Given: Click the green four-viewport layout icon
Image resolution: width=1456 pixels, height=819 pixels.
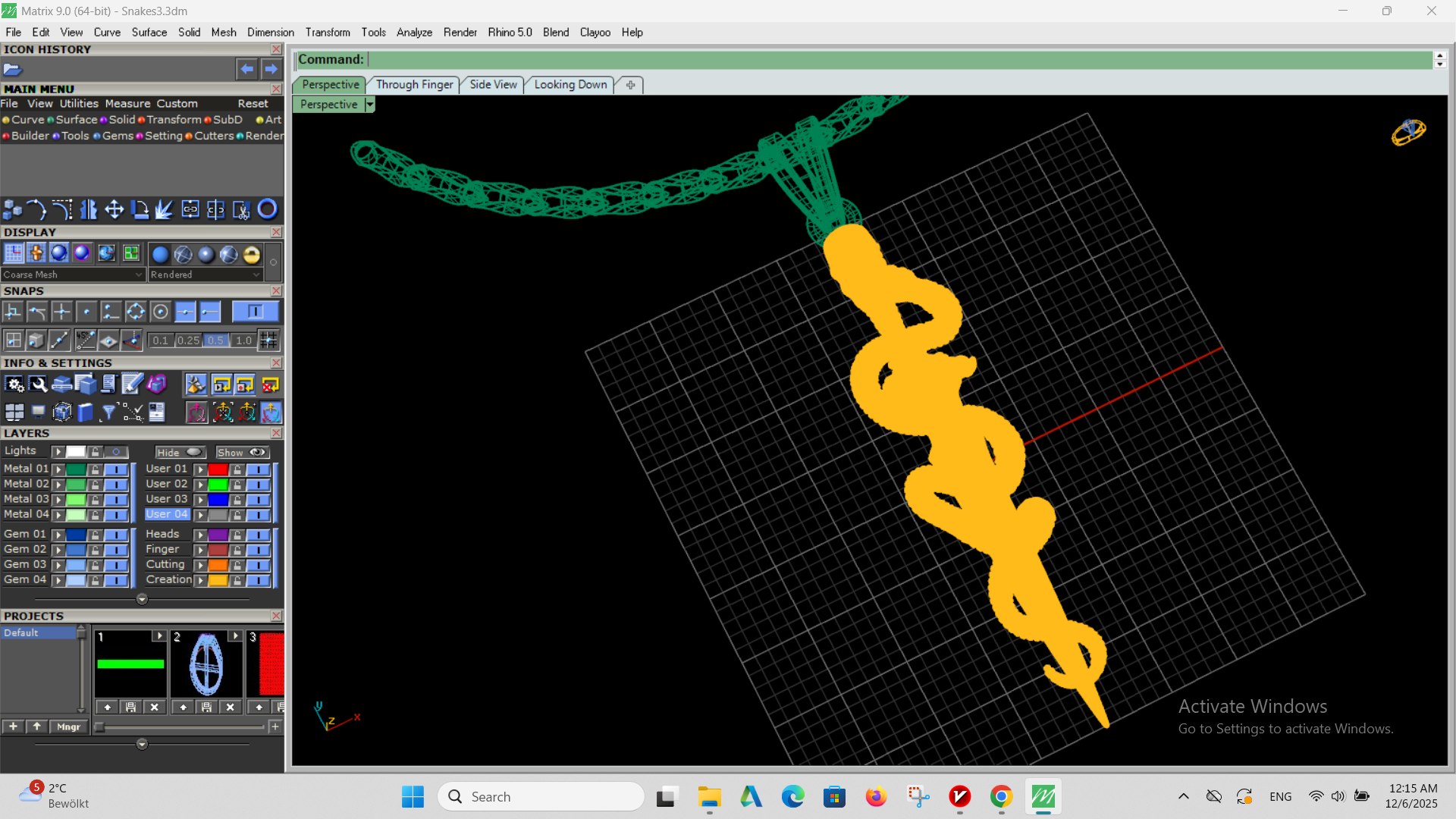Looking at the screenshot, I should 131,253.
